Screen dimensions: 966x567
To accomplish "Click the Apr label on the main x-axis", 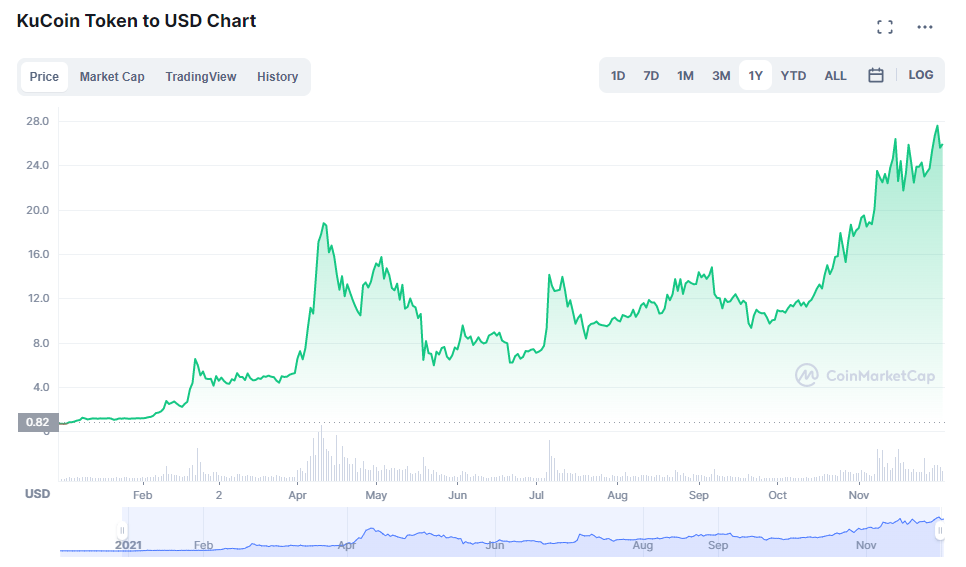I will click(298, 495).
